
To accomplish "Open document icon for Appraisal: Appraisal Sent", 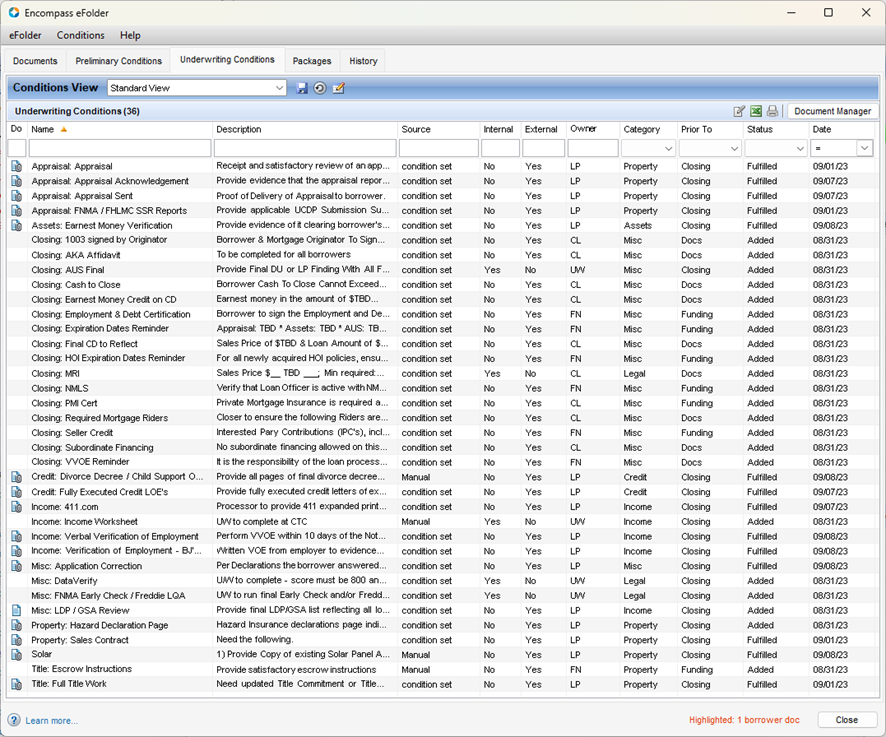I will point(16,196).
